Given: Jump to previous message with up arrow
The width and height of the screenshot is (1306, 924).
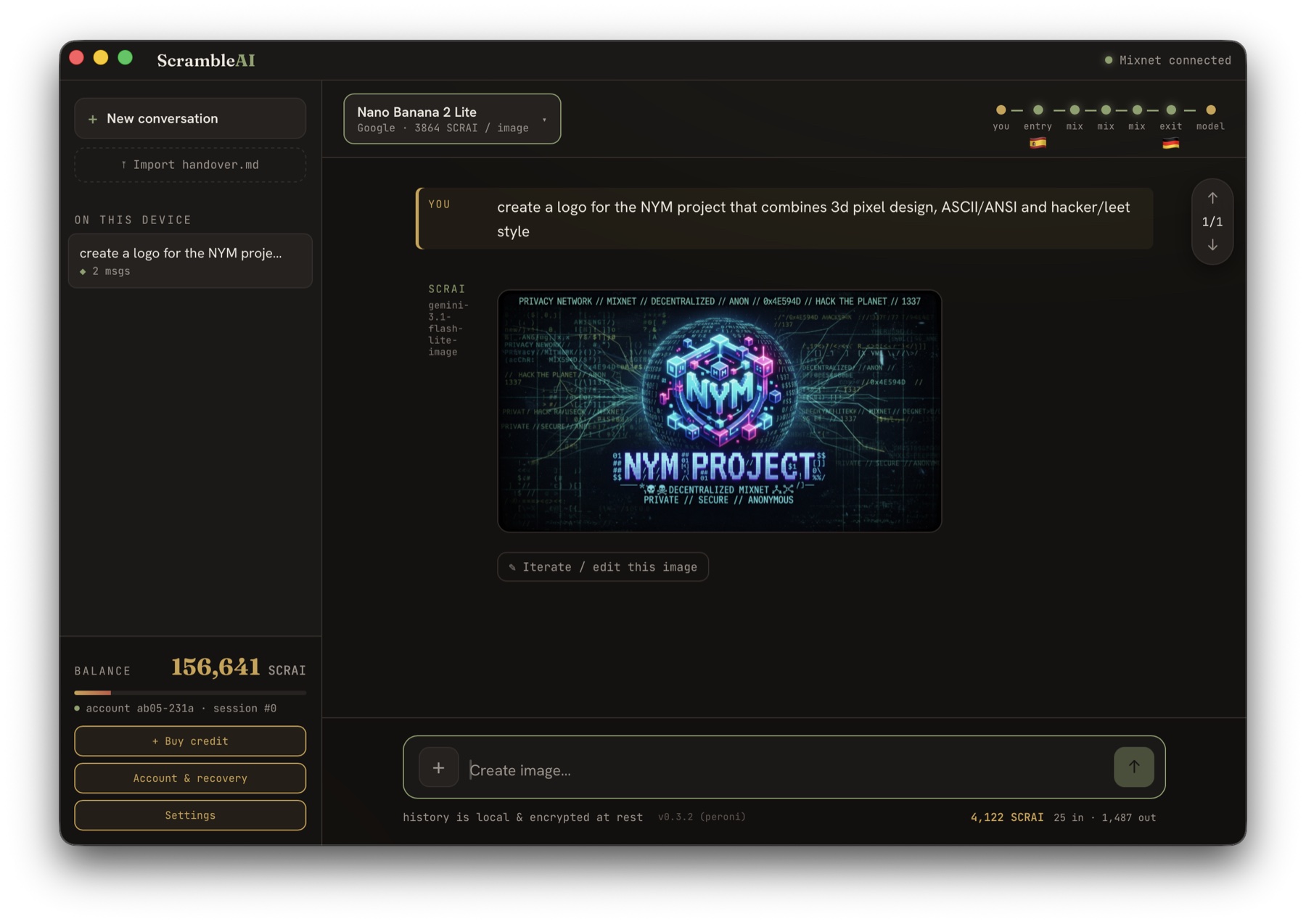Looking at the screenshot, I should point(1212,198).
